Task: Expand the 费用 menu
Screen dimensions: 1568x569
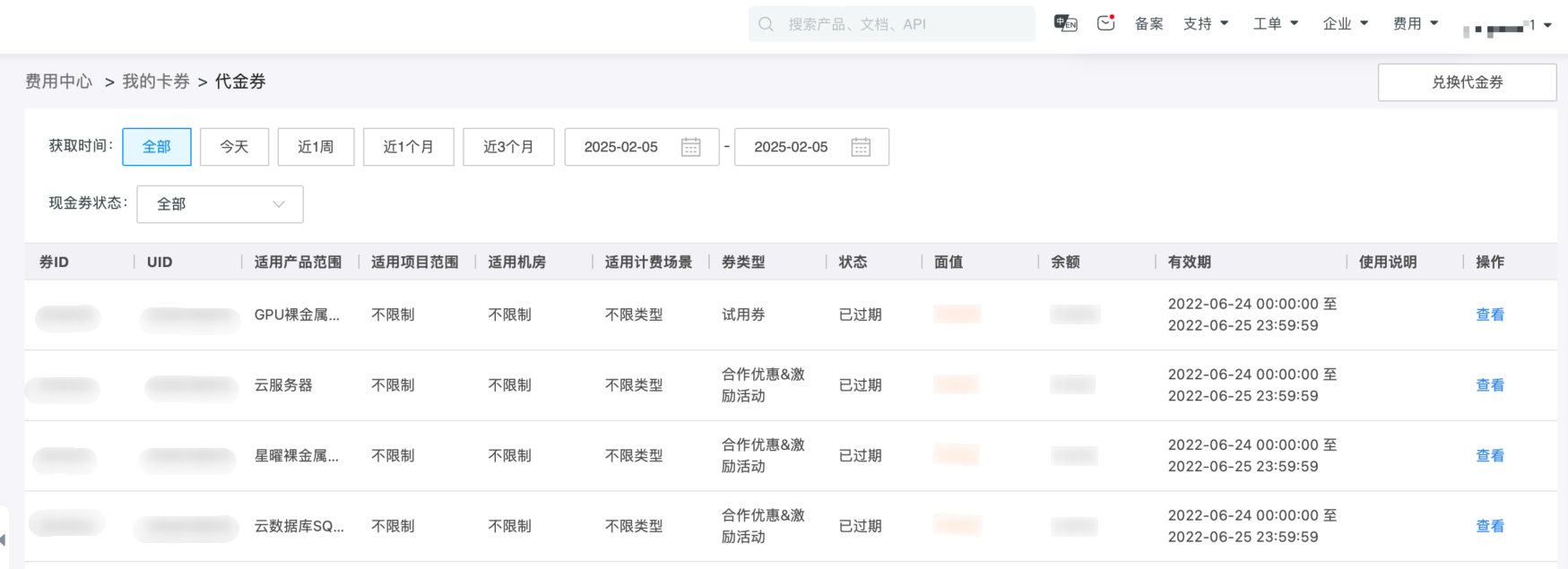Action: (x=1416, y=24)
